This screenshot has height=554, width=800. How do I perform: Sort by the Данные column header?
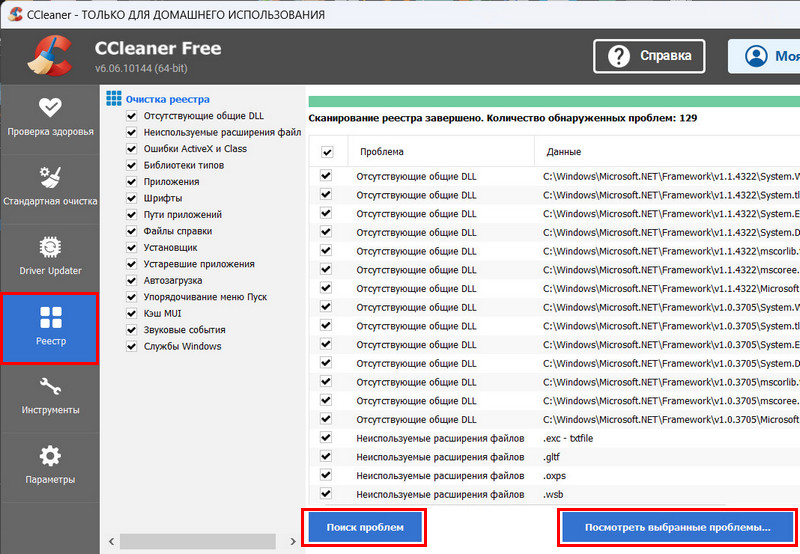click(x=667, y=152)
